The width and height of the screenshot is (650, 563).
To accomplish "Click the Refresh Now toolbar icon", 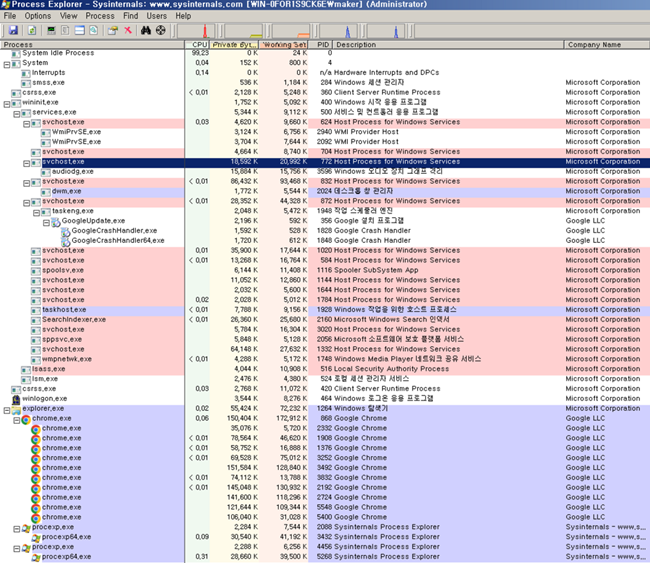I will [x=32, y=30].
